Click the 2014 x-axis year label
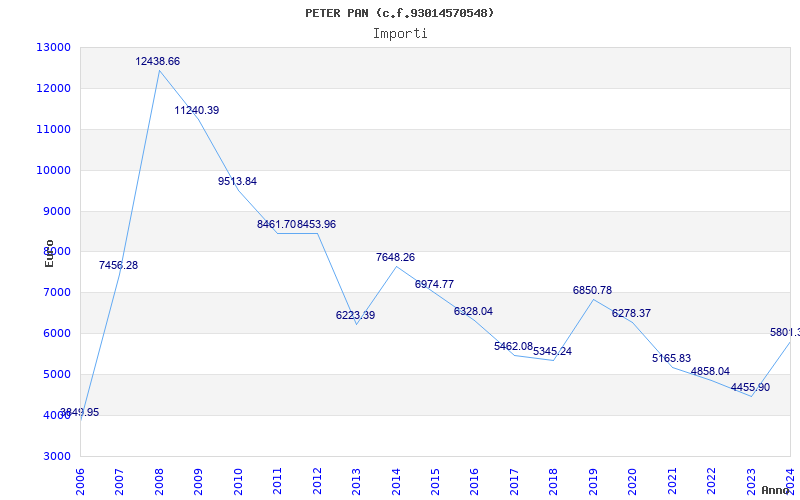Image resolution: width=800 pixels, height=500 pixels. click(396, 479)
